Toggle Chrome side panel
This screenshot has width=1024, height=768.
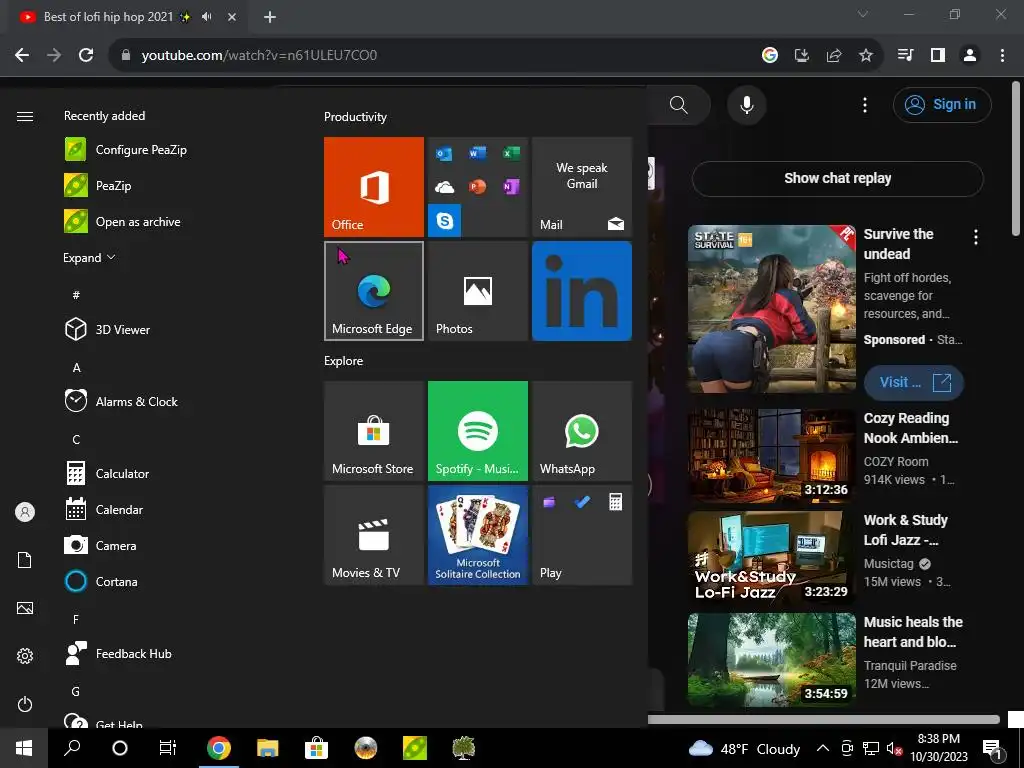[938, 55]
